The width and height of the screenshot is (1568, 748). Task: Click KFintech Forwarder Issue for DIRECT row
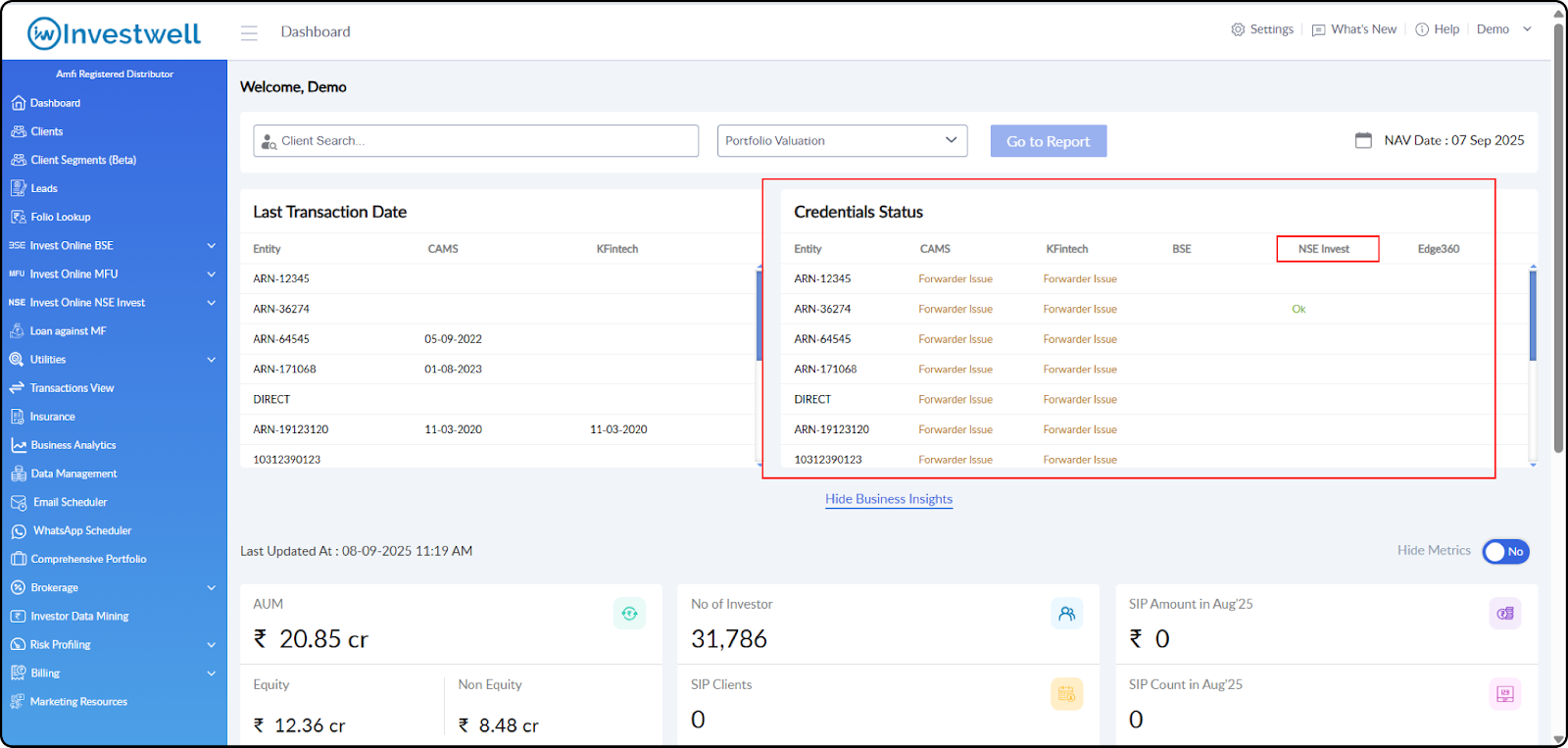(x=1080, y=399)
